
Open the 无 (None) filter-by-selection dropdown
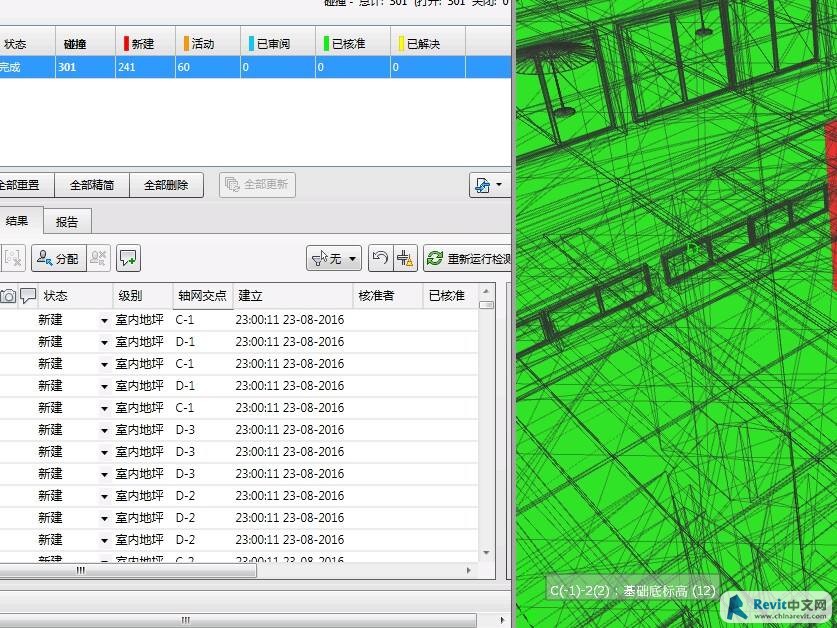[334, 258]
